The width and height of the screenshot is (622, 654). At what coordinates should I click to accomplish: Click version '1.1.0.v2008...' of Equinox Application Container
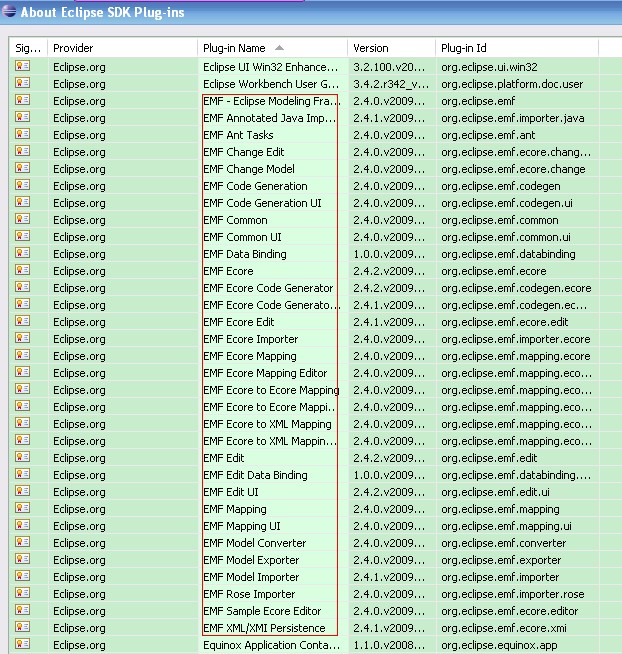[389, 645]
